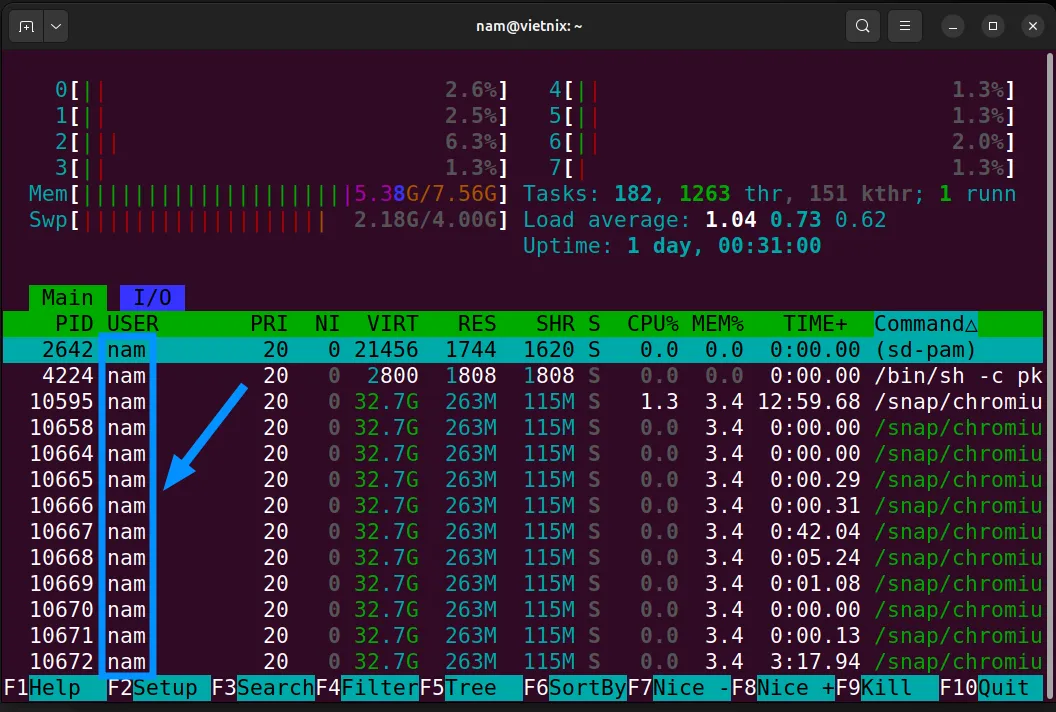The width and height of the screenshot is (1056, 712).
Task: Click TIME+ value 12:59.68
Action: pos(809,402)
